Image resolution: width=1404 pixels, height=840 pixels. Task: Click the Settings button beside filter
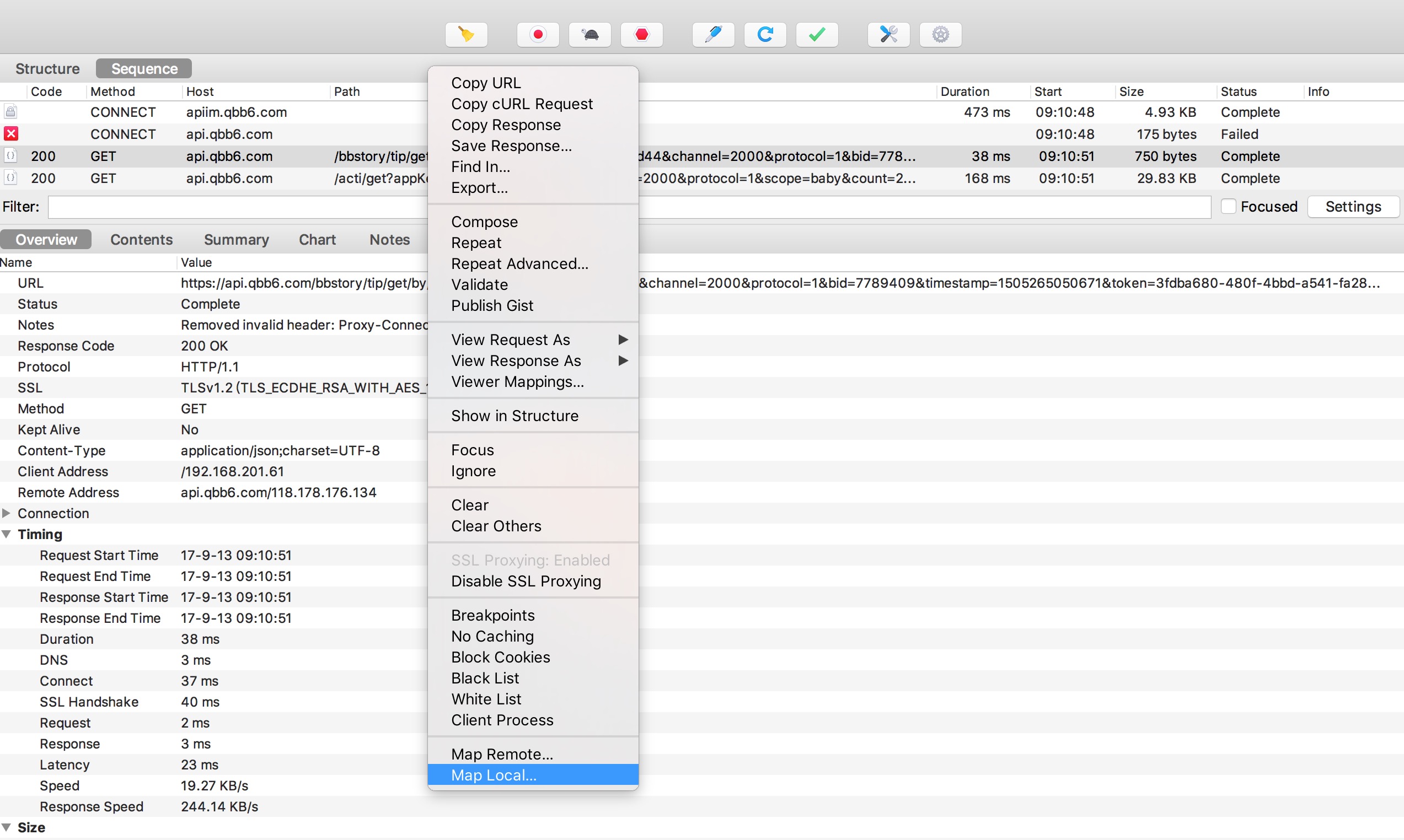click(1353, 207)
